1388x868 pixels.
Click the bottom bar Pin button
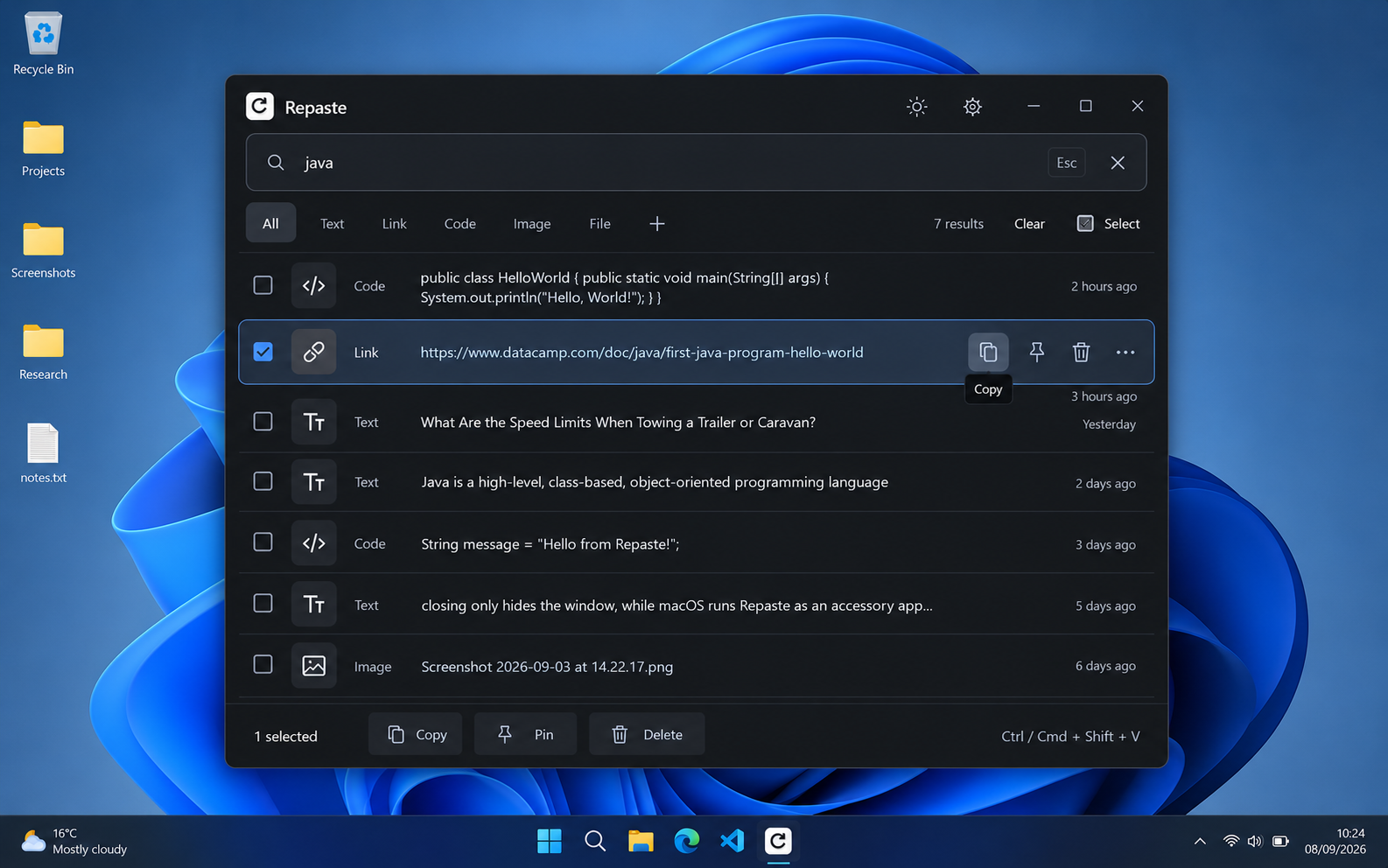[525, 734]
